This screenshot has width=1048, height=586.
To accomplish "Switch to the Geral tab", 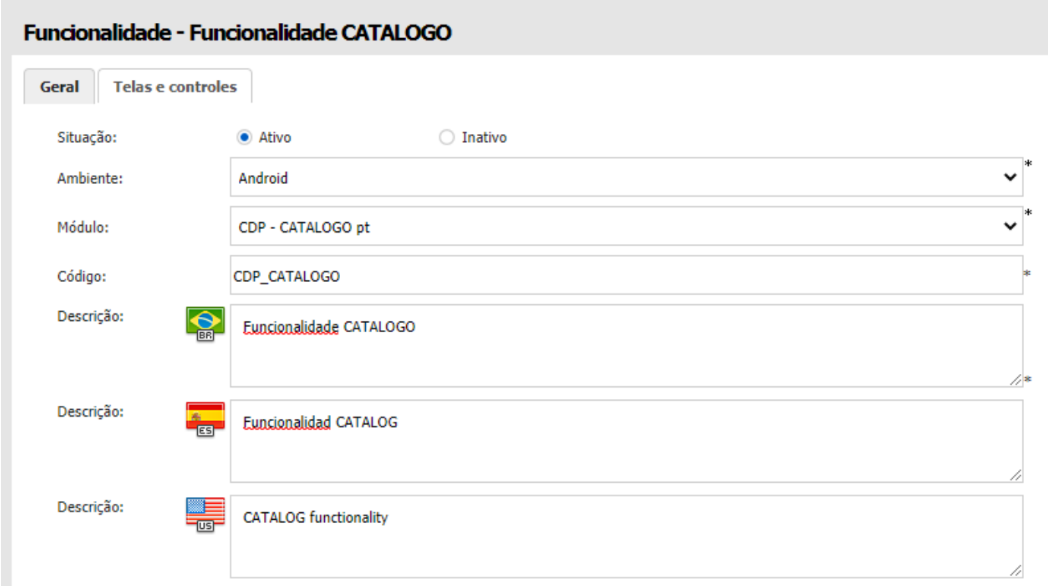I will pos(59,87).
